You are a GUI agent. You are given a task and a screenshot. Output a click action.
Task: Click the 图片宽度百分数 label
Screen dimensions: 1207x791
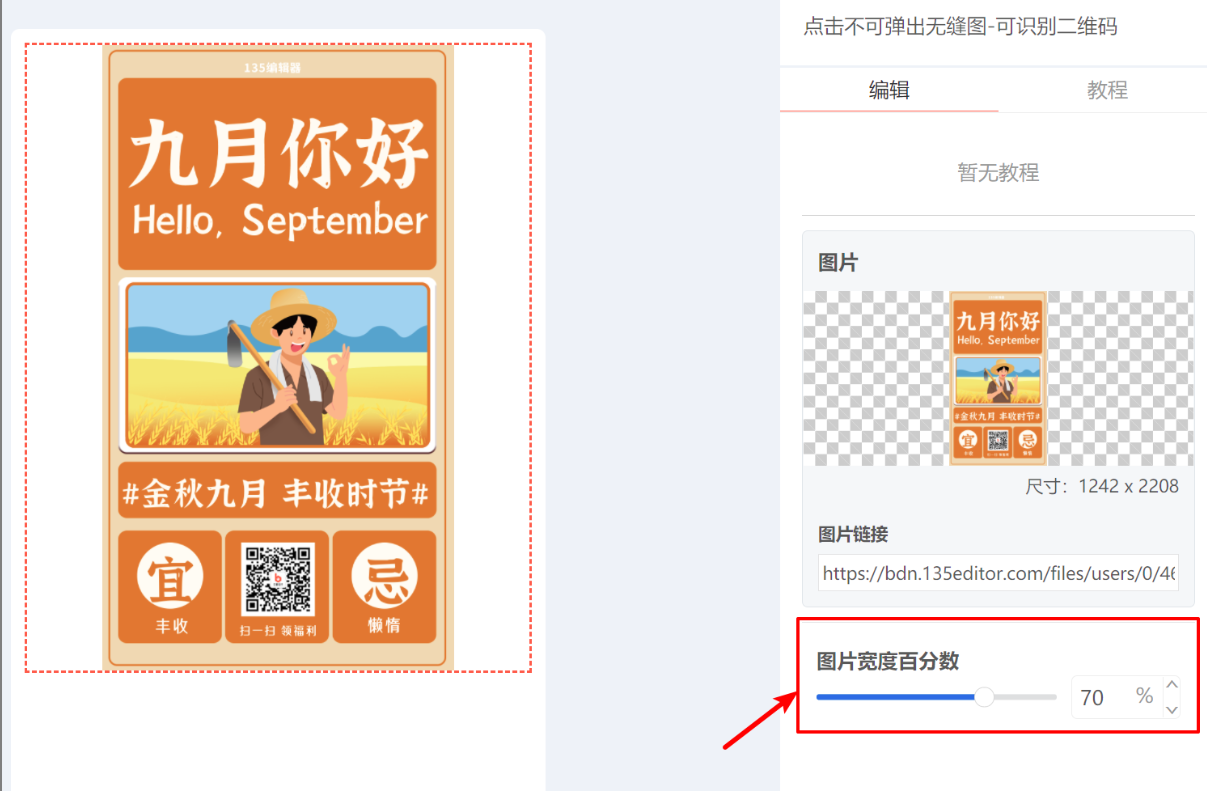888,661
